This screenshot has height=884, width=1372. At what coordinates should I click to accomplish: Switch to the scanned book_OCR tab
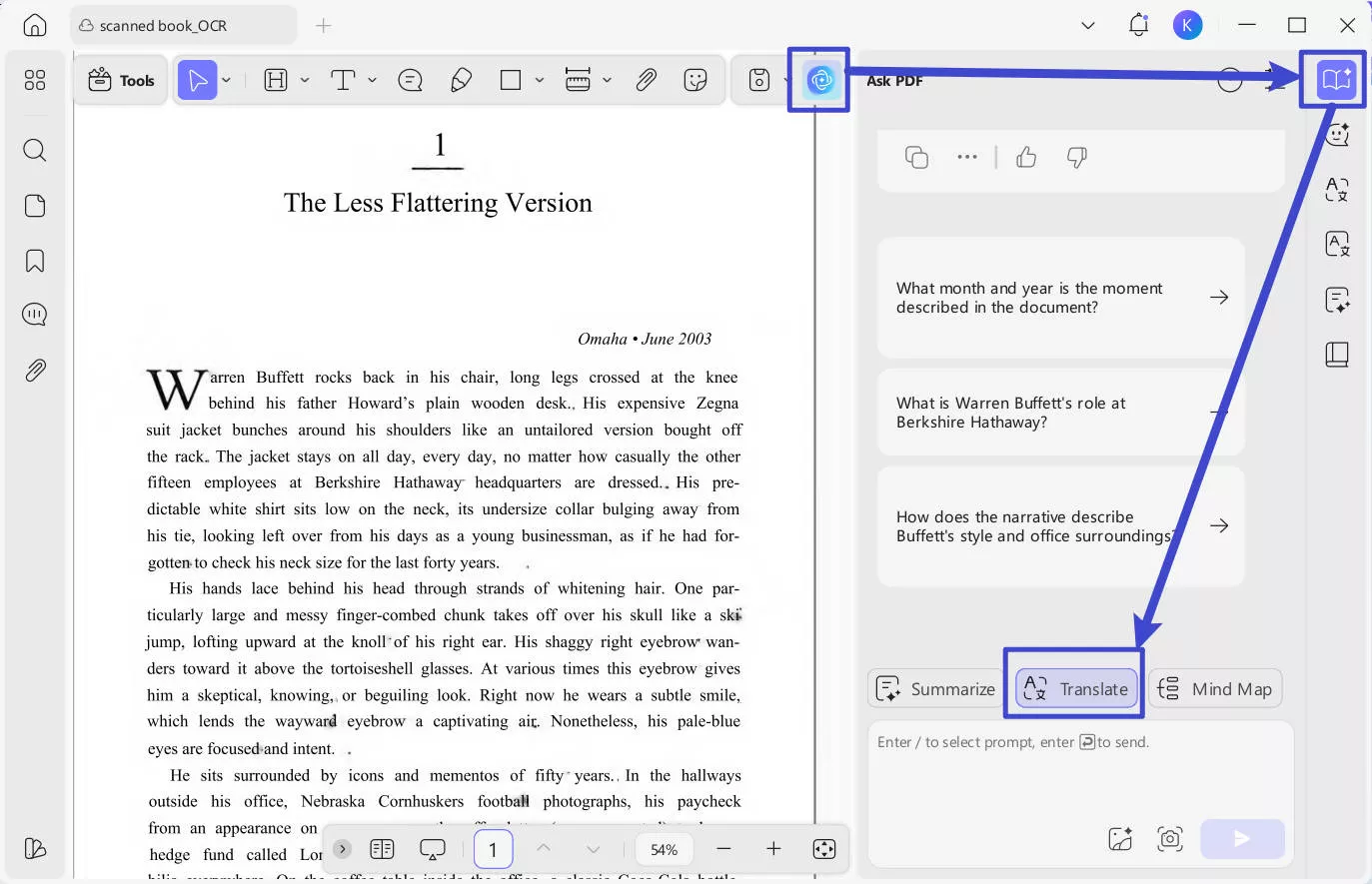(183, 25)
